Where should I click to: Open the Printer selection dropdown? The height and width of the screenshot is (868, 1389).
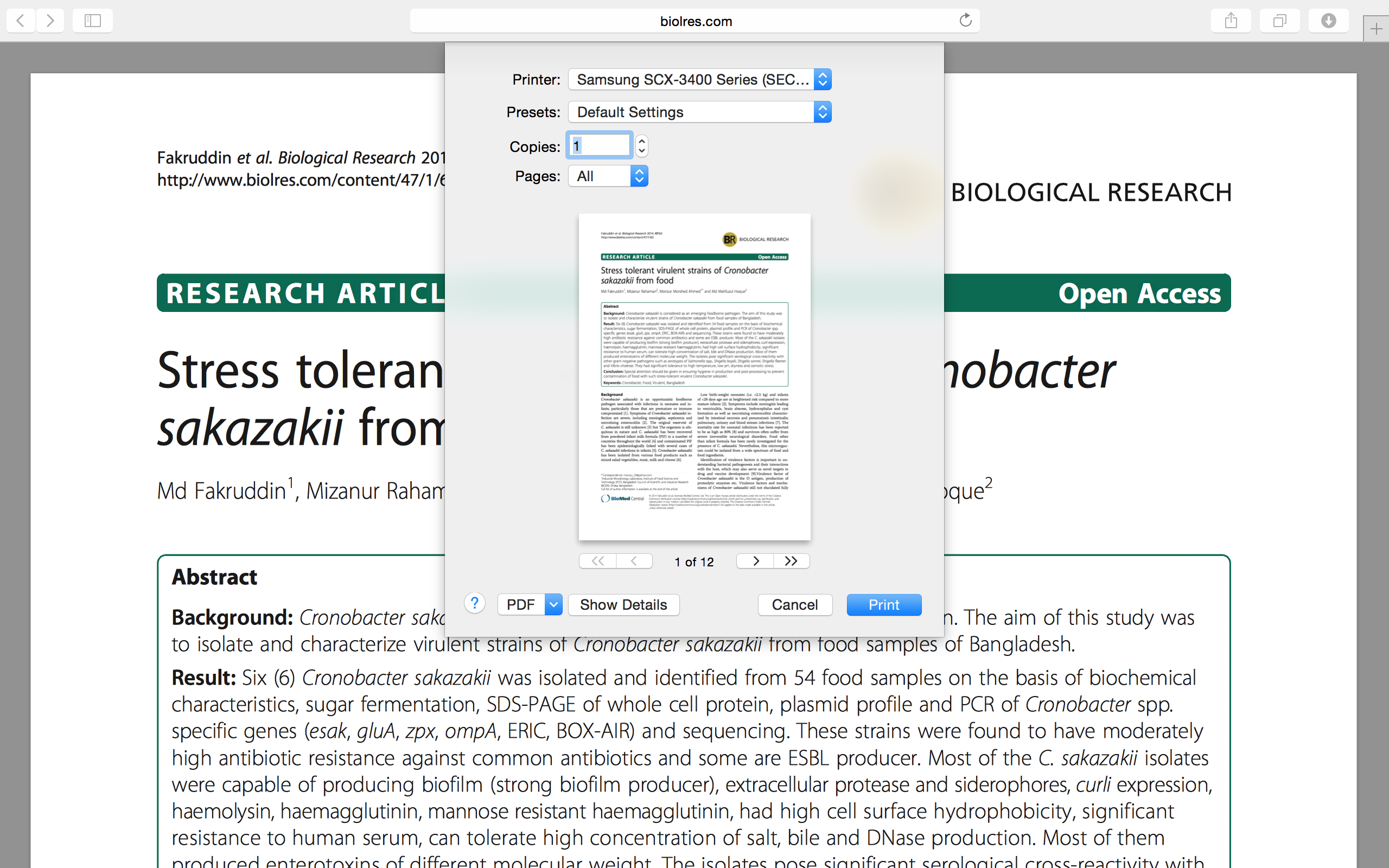click(699, 79)
